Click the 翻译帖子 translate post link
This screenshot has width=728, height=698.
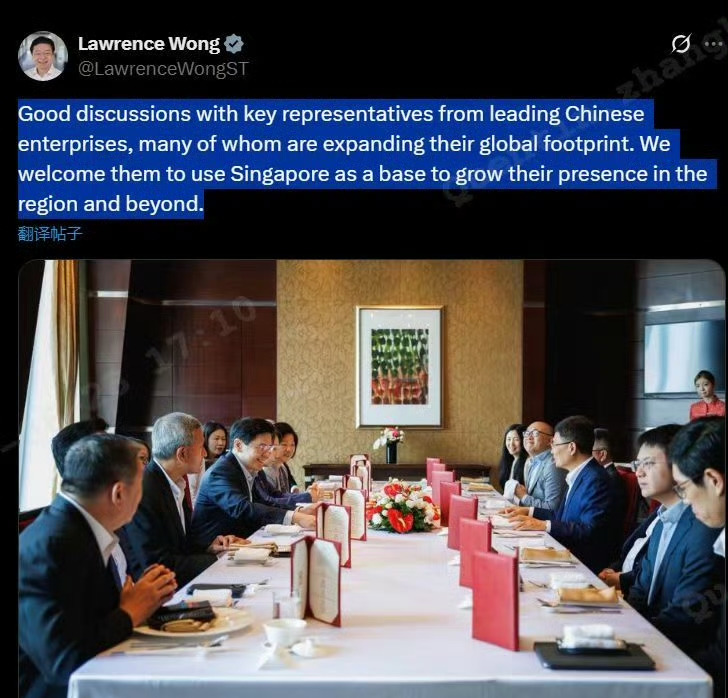pyautogui.click(x=50, y=234)
